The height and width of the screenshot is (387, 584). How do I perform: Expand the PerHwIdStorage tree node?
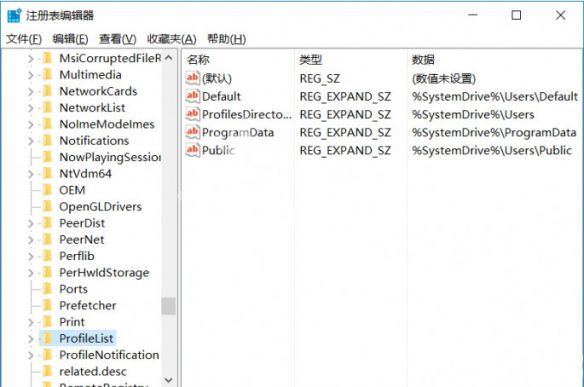[31, 273]
